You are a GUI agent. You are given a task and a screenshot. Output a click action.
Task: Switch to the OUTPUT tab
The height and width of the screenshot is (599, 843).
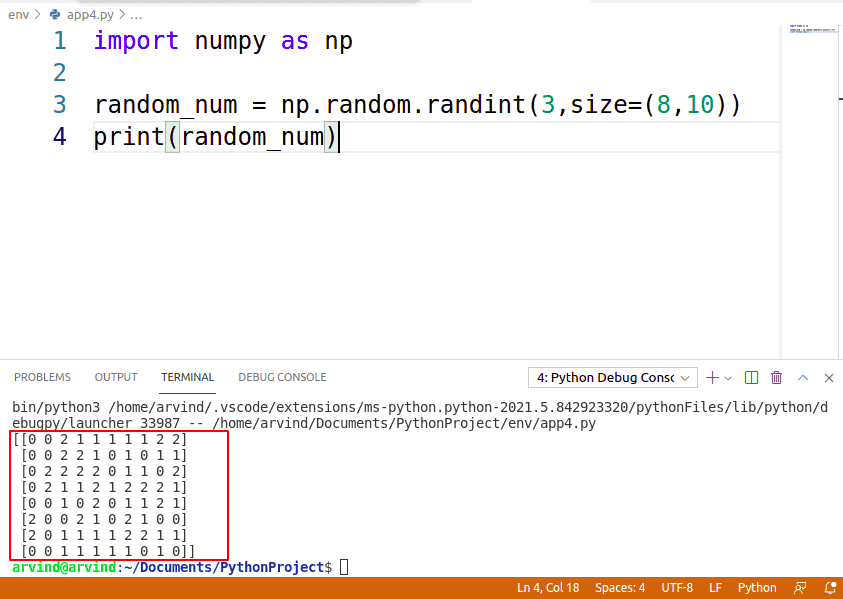pyautogui.click(x=116, y=377)
